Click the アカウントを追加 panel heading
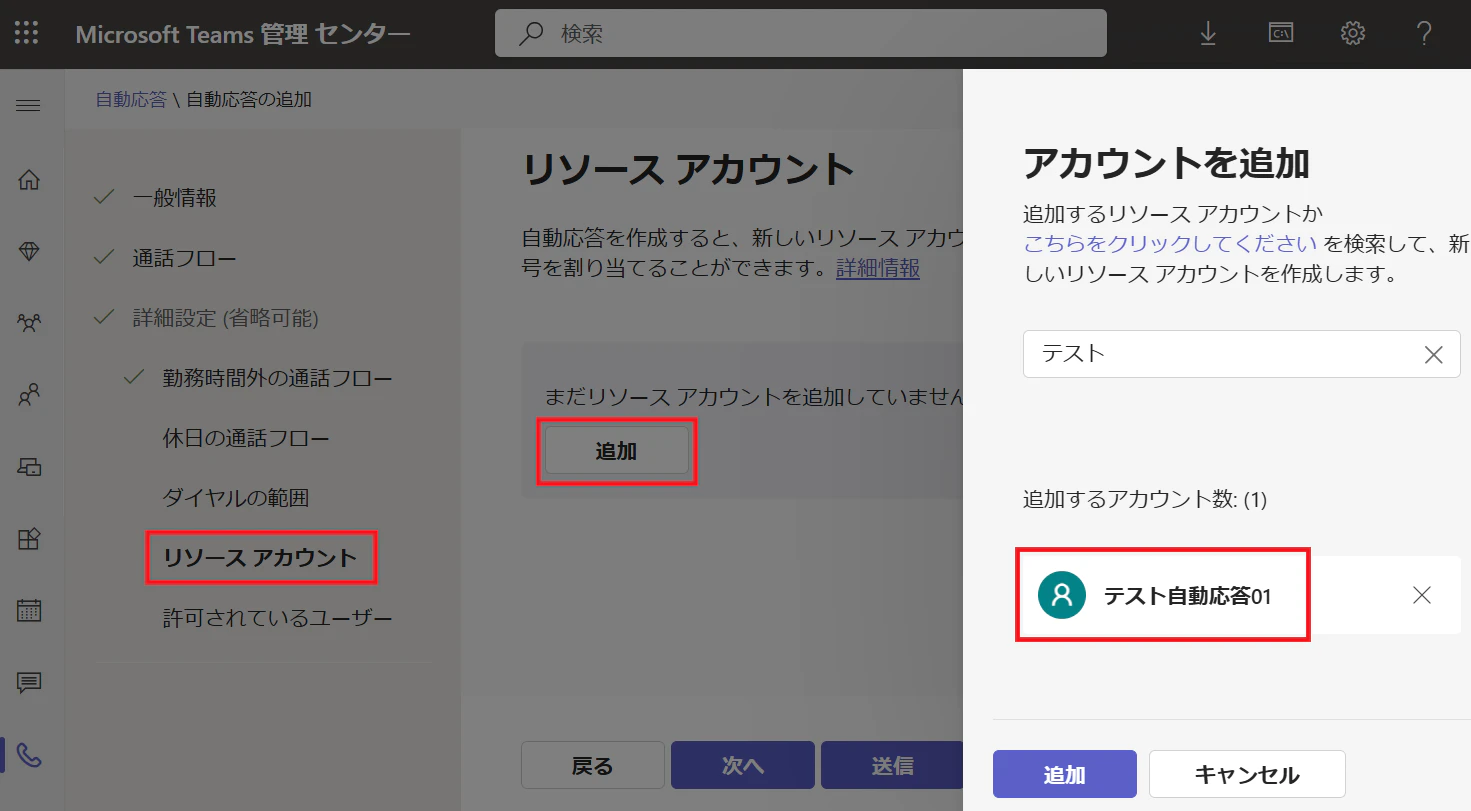 tap(1166, 163)
